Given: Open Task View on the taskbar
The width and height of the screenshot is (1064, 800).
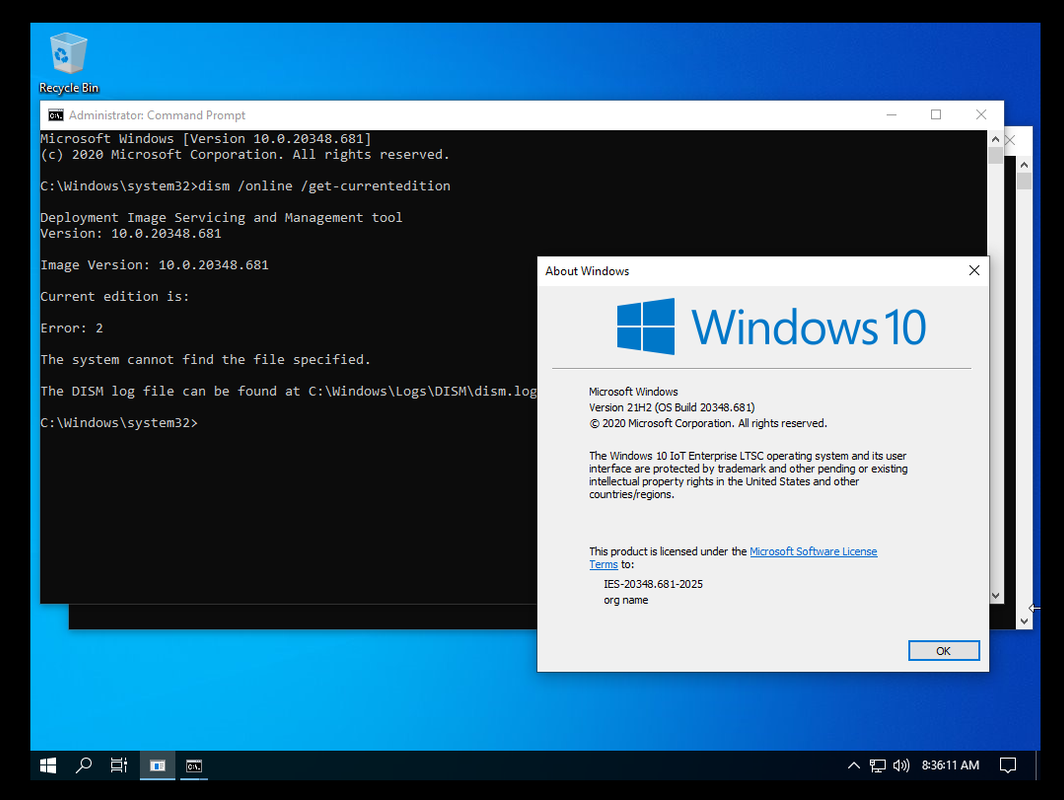Looking at the screenshot, I should tap(119, 765).
